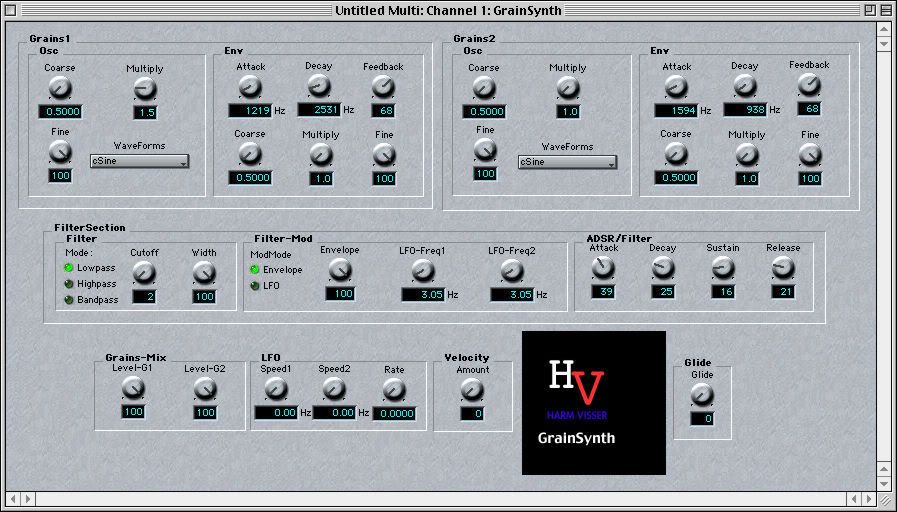Click Grains1 Env Feedback knob

383,87
